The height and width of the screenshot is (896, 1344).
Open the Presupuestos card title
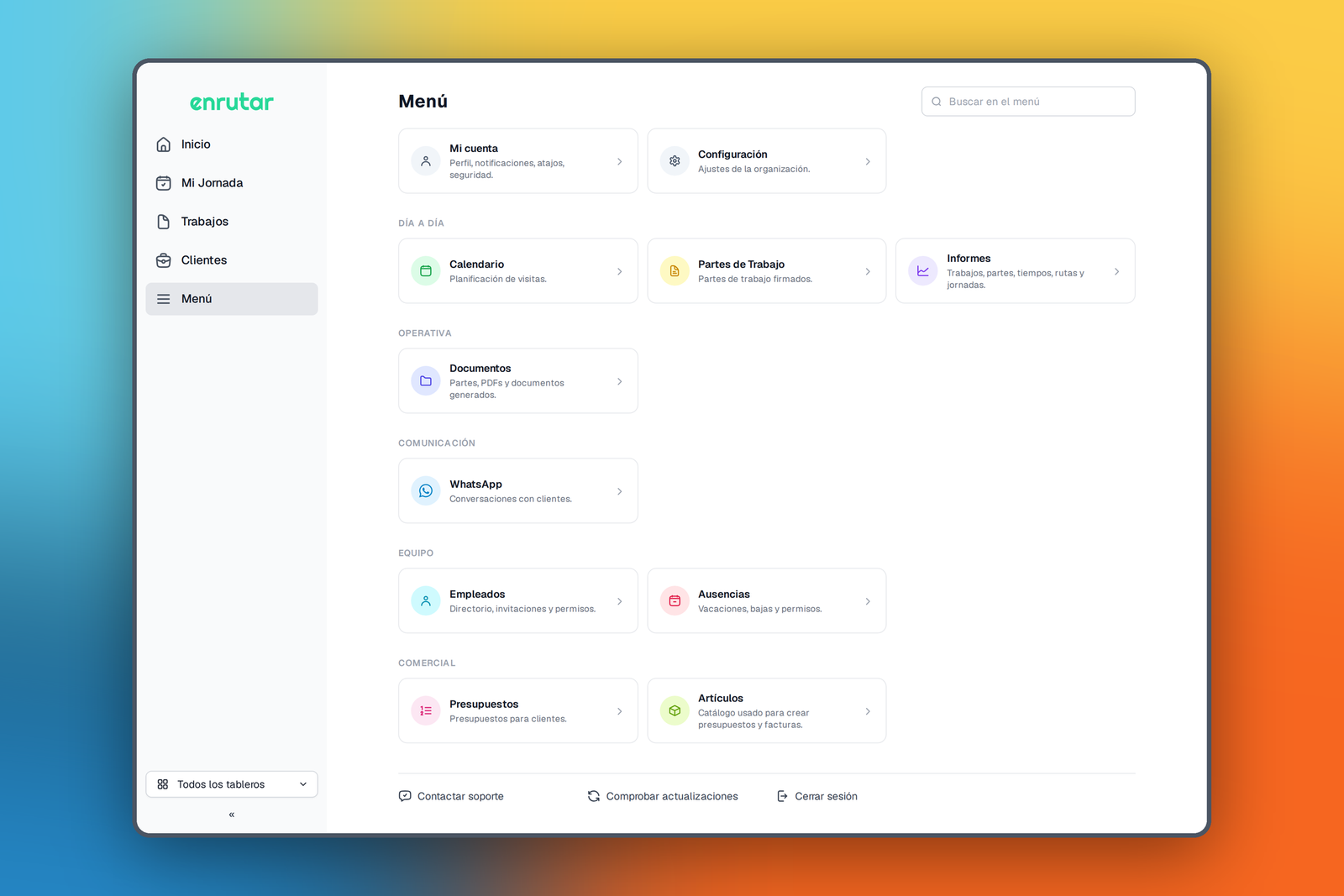click(x=484, y=704)
